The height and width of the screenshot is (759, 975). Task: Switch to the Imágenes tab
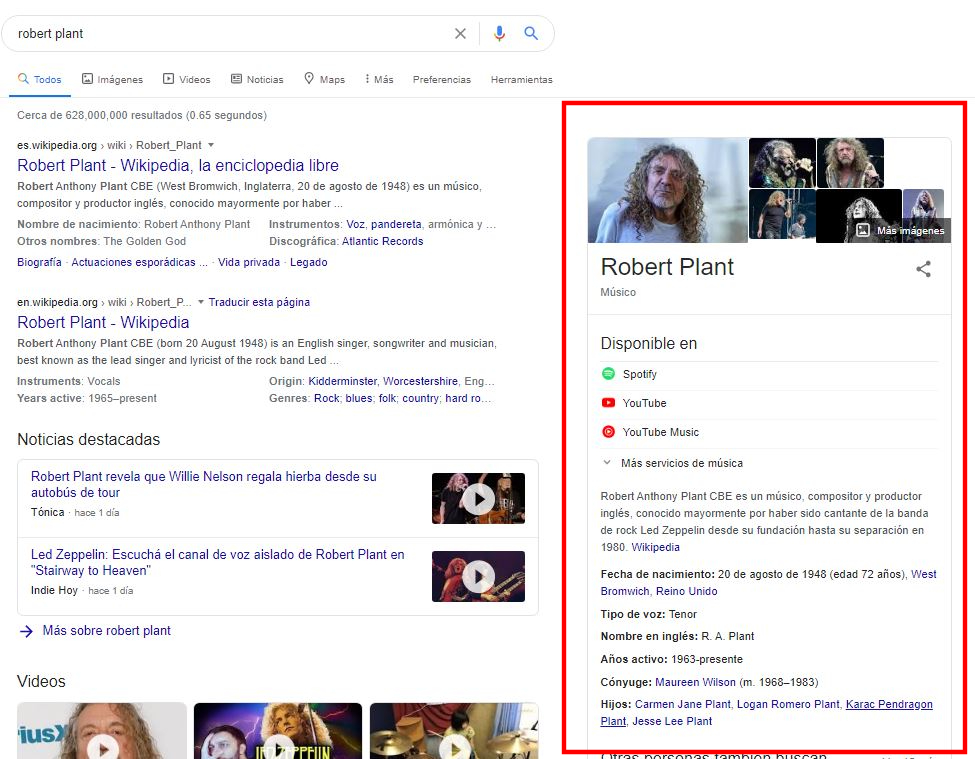(x=113, y=79)
